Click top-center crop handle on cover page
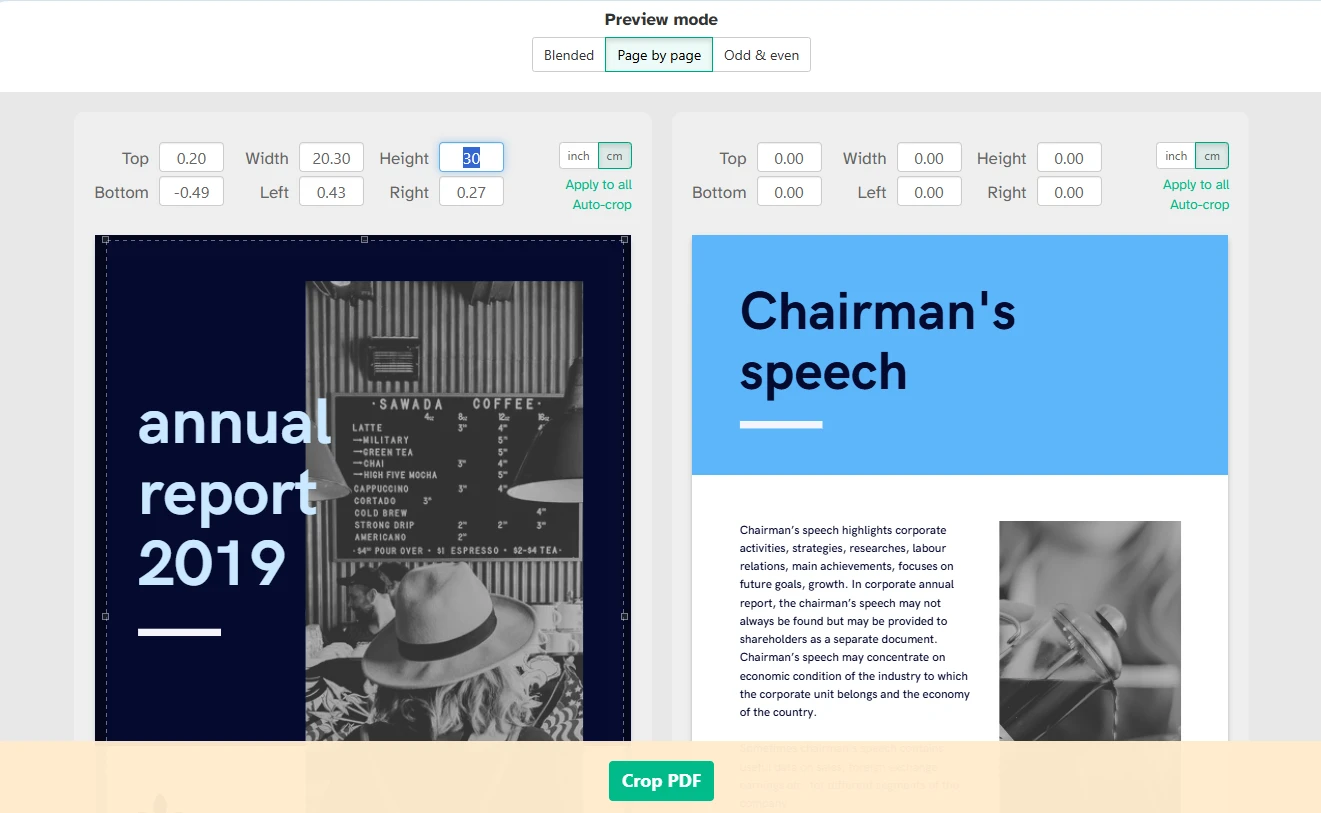Viewport: 1321px width, 813px height. tap(364, 240)
